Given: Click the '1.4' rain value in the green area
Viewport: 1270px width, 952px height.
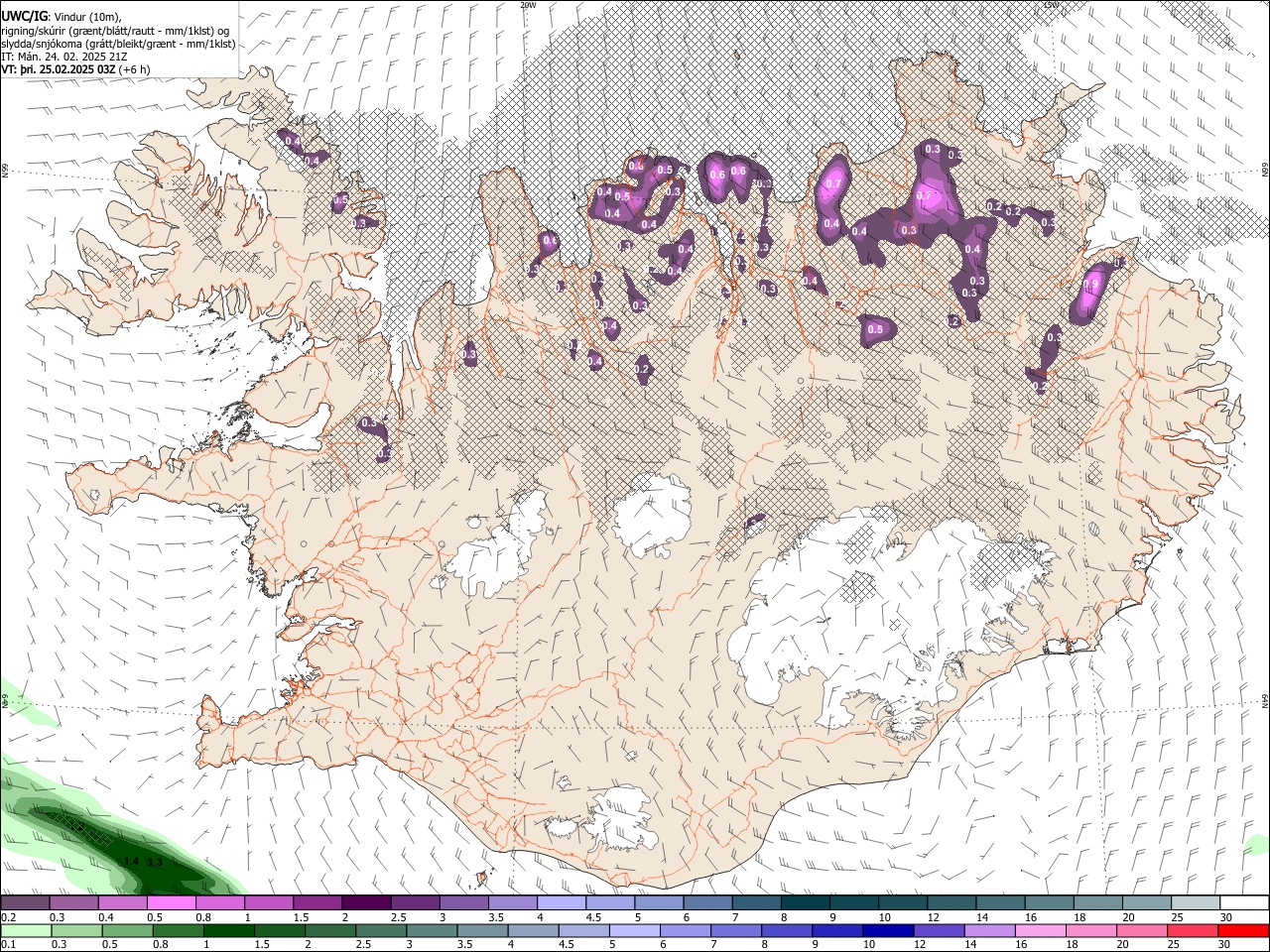Looking at the screenshot, I should click(131, 861).
